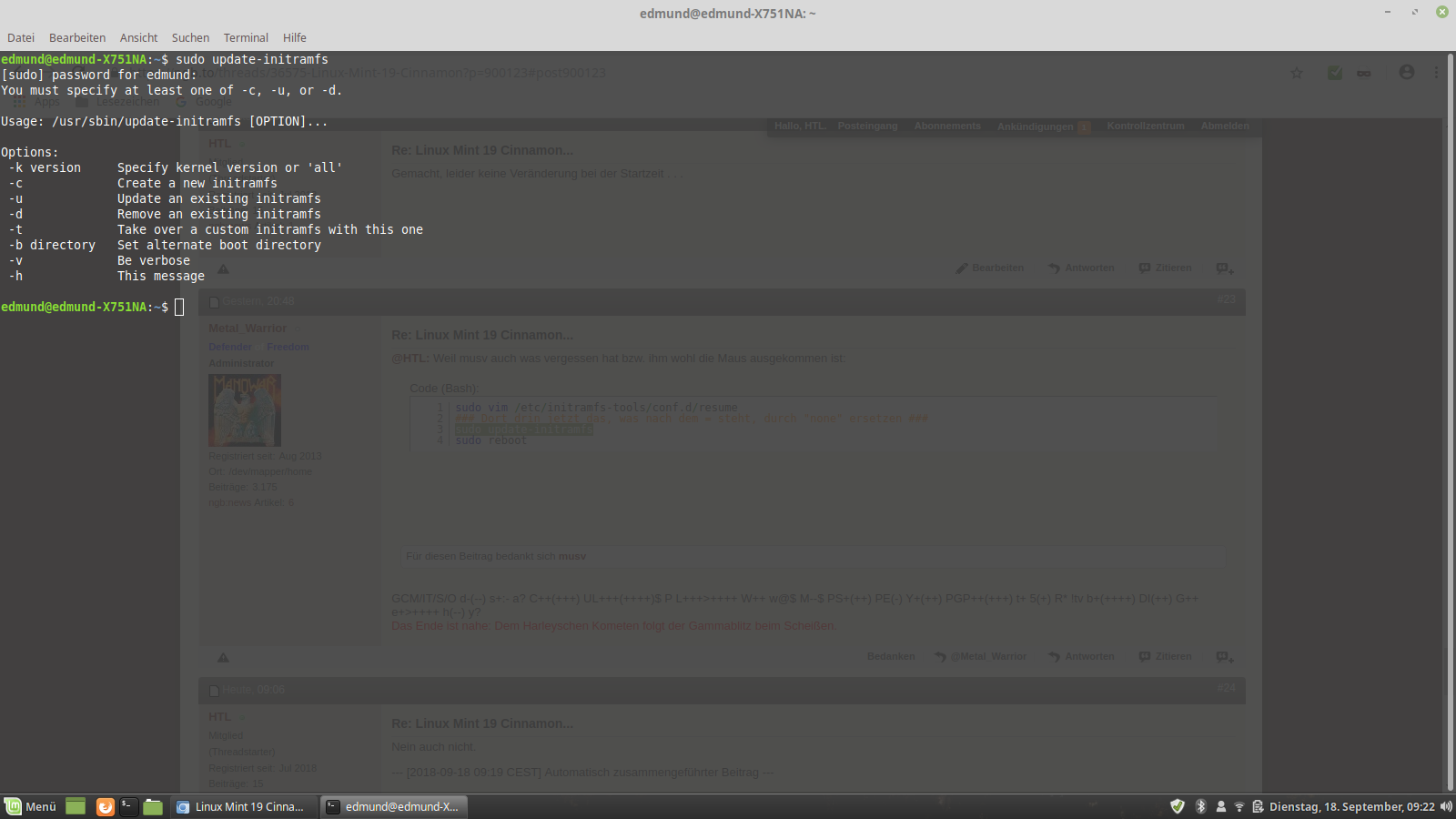The image size is (1456, 819).
Task: Launch Firefox from the panel
Action: (106, 806)
